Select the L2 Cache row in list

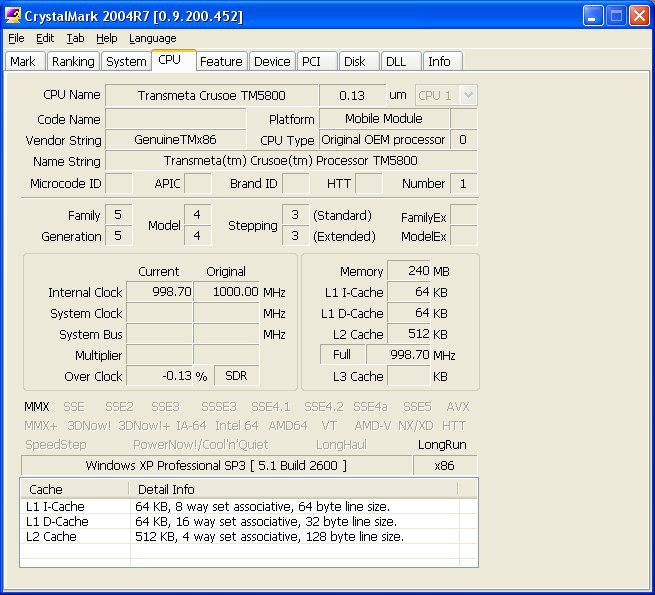pos(249,537)
